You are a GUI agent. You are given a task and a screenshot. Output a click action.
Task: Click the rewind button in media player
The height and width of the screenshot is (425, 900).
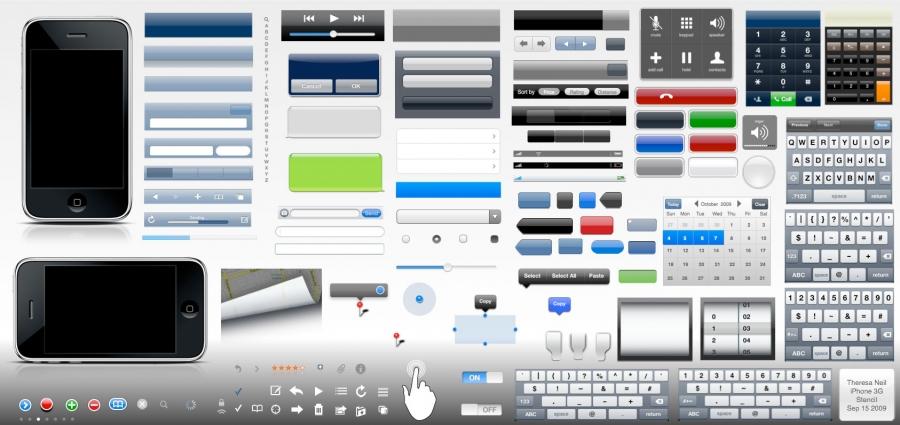pos(309,18)
